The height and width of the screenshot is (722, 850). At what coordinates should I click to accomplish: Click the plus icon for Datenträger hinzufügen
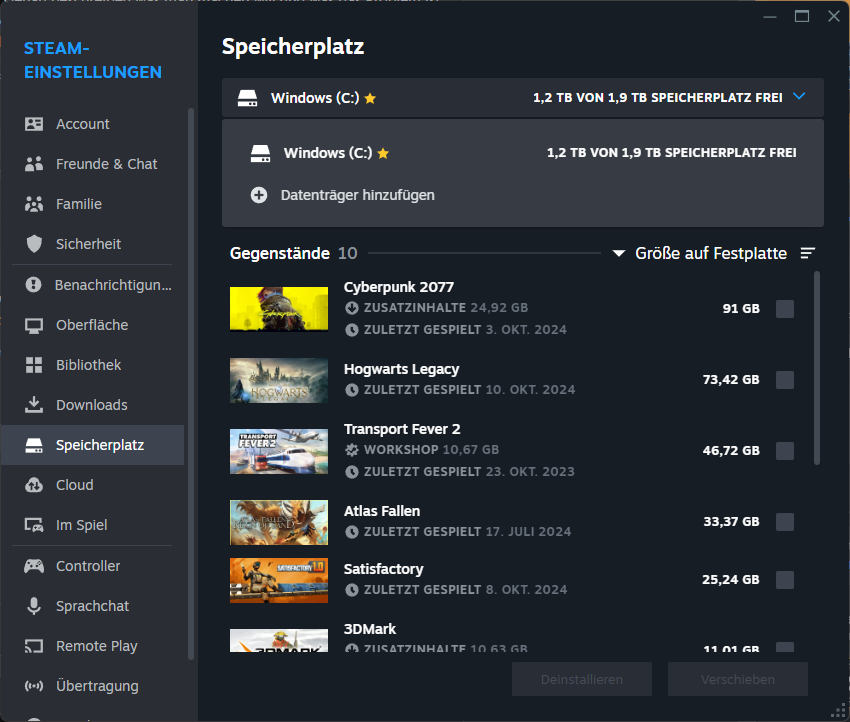coord(259,195)
